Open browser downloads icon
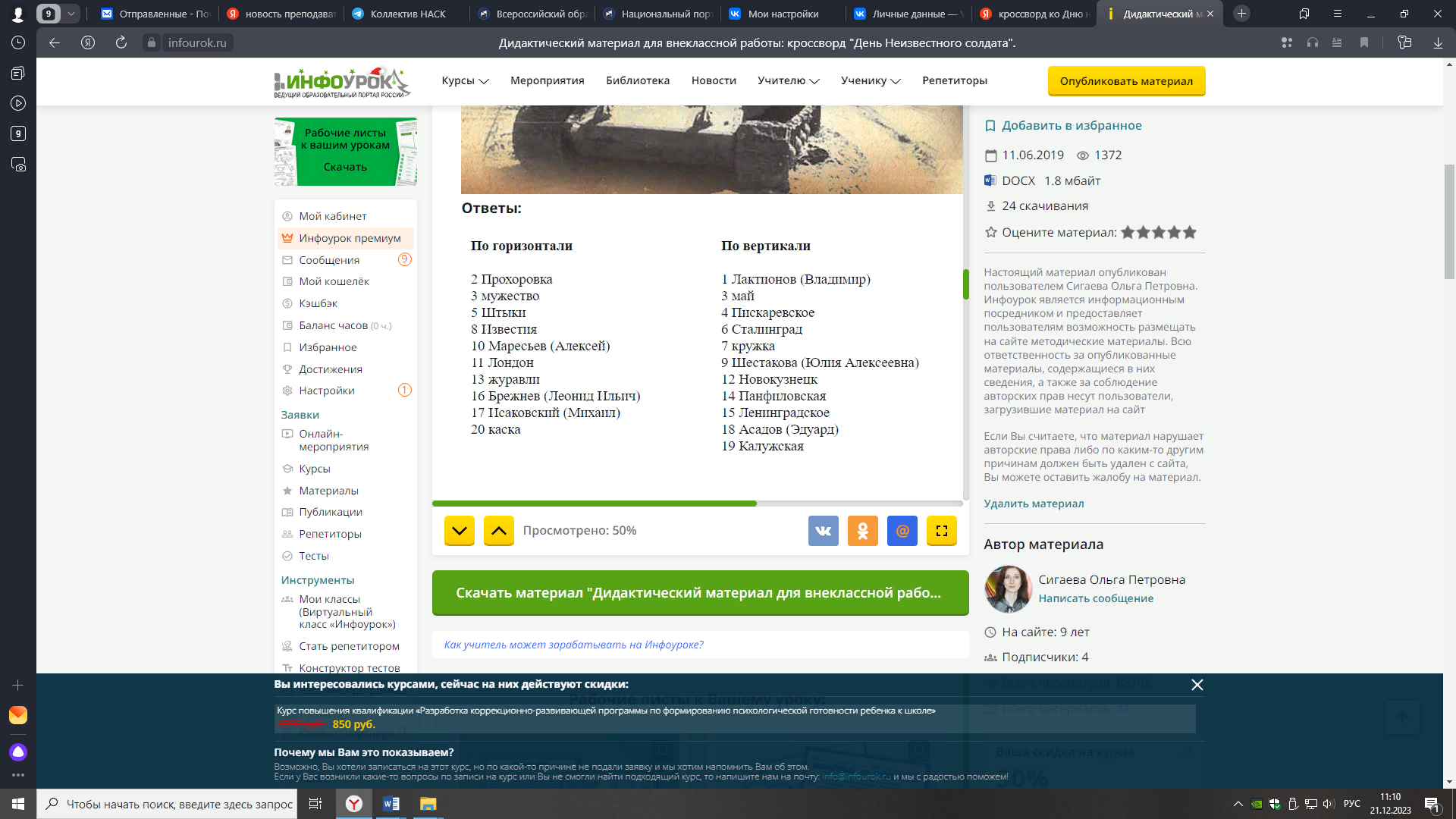1456x819 pixels. [x=1437, y=42]
